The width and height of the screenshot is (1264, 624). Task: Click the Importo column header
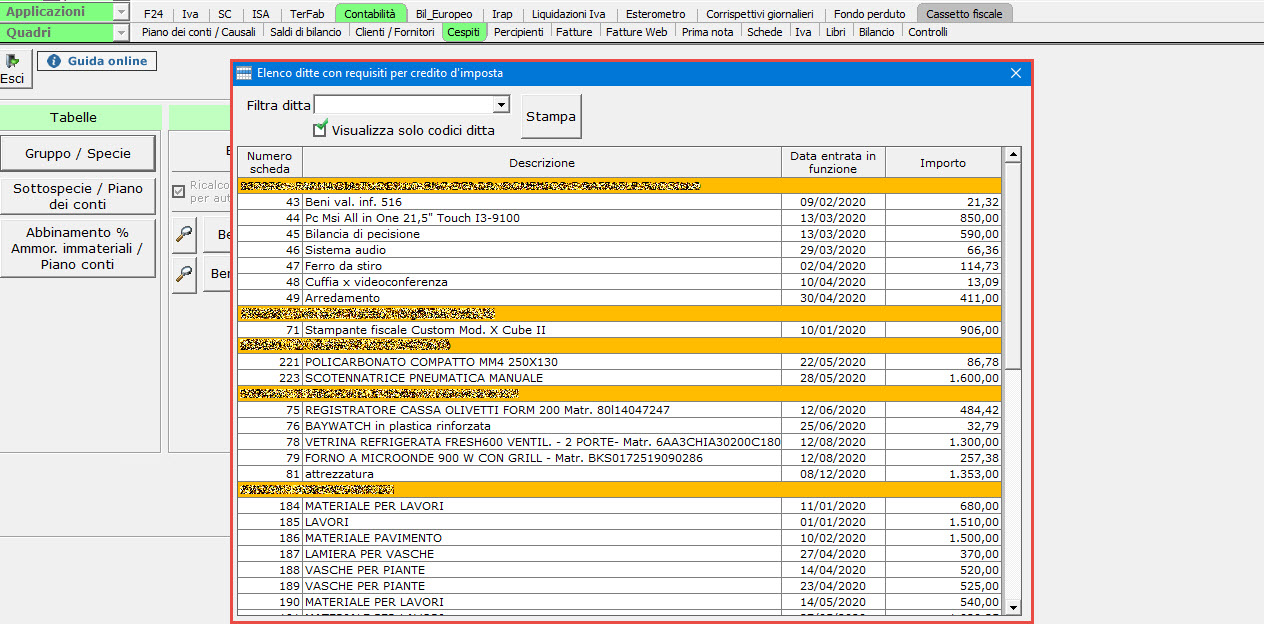pyautogui.click(x=943, y=162)
